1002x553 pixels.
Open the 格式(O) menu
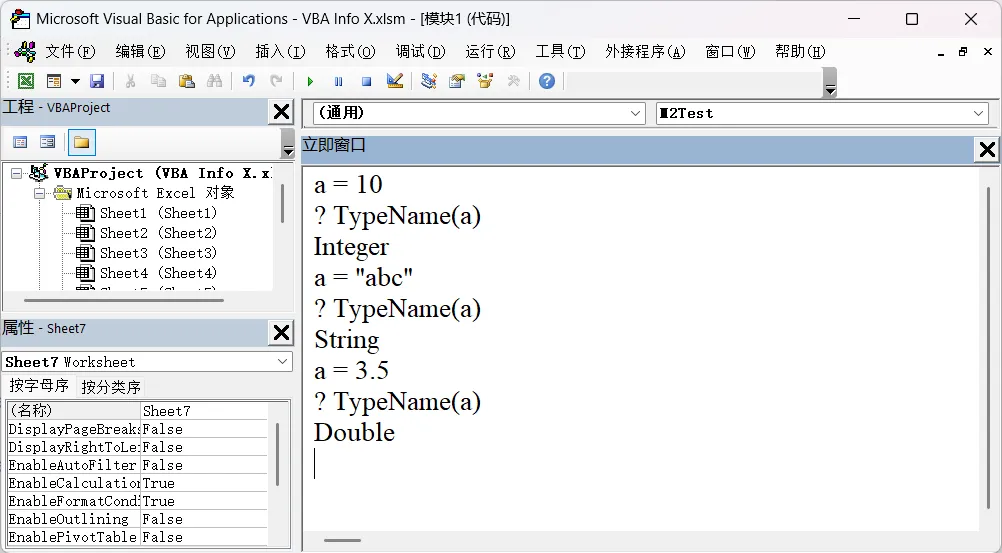(x=350, y=52)
